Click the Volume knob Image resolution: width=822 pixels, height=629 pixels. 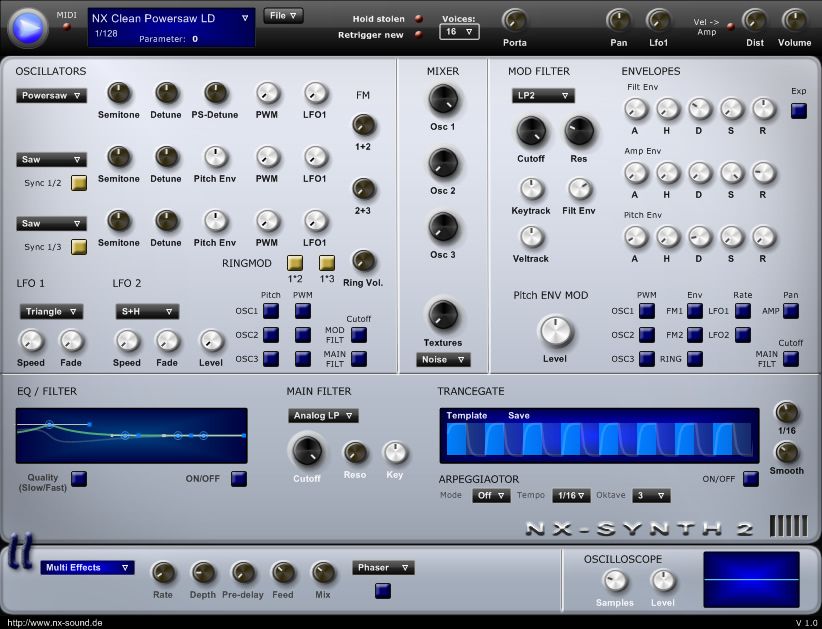point(794,21)
